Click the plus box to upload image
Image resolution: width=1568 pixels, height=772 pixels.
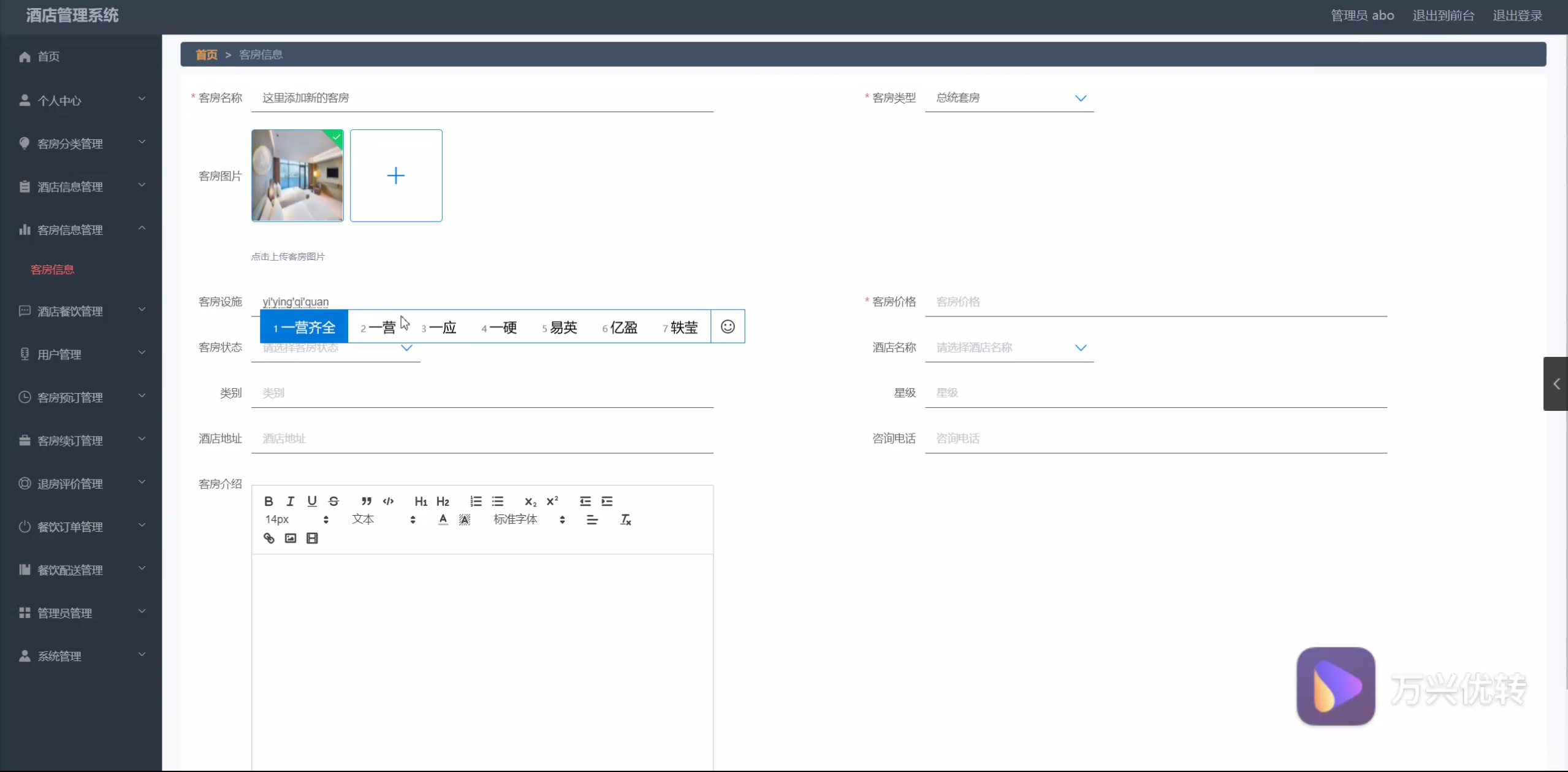pos(396,175)
